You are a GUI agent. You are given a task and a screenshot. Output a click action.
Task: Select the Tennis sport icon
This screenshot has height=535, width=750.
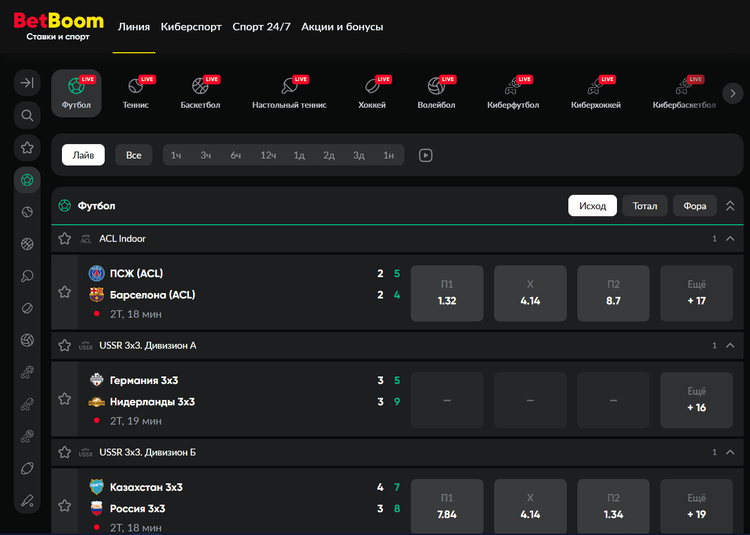pyautogui.click(x=136, y=92)
